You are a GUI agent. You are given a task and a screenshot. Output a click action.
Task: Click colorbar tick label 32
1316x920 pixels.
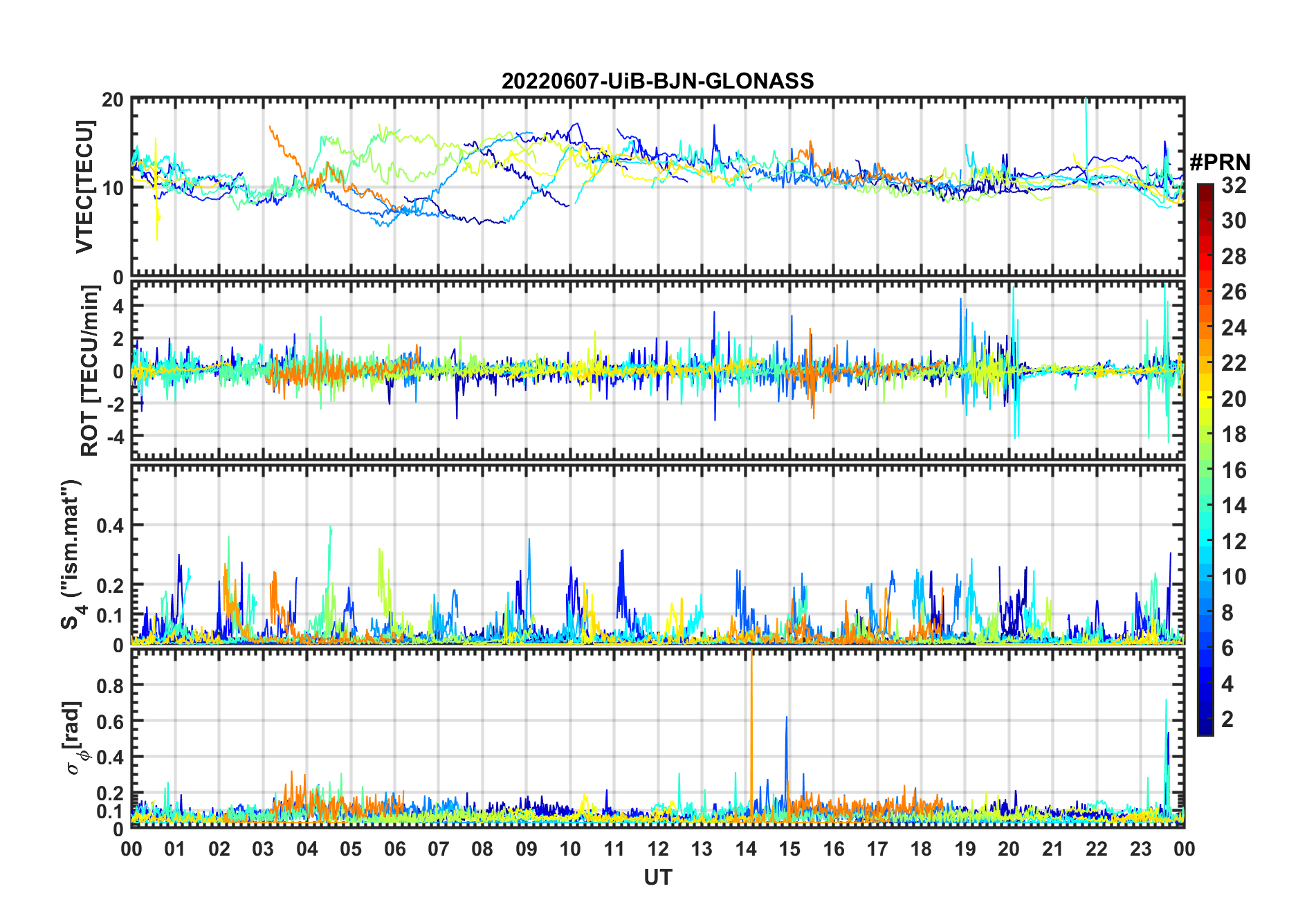(1234, 185)
